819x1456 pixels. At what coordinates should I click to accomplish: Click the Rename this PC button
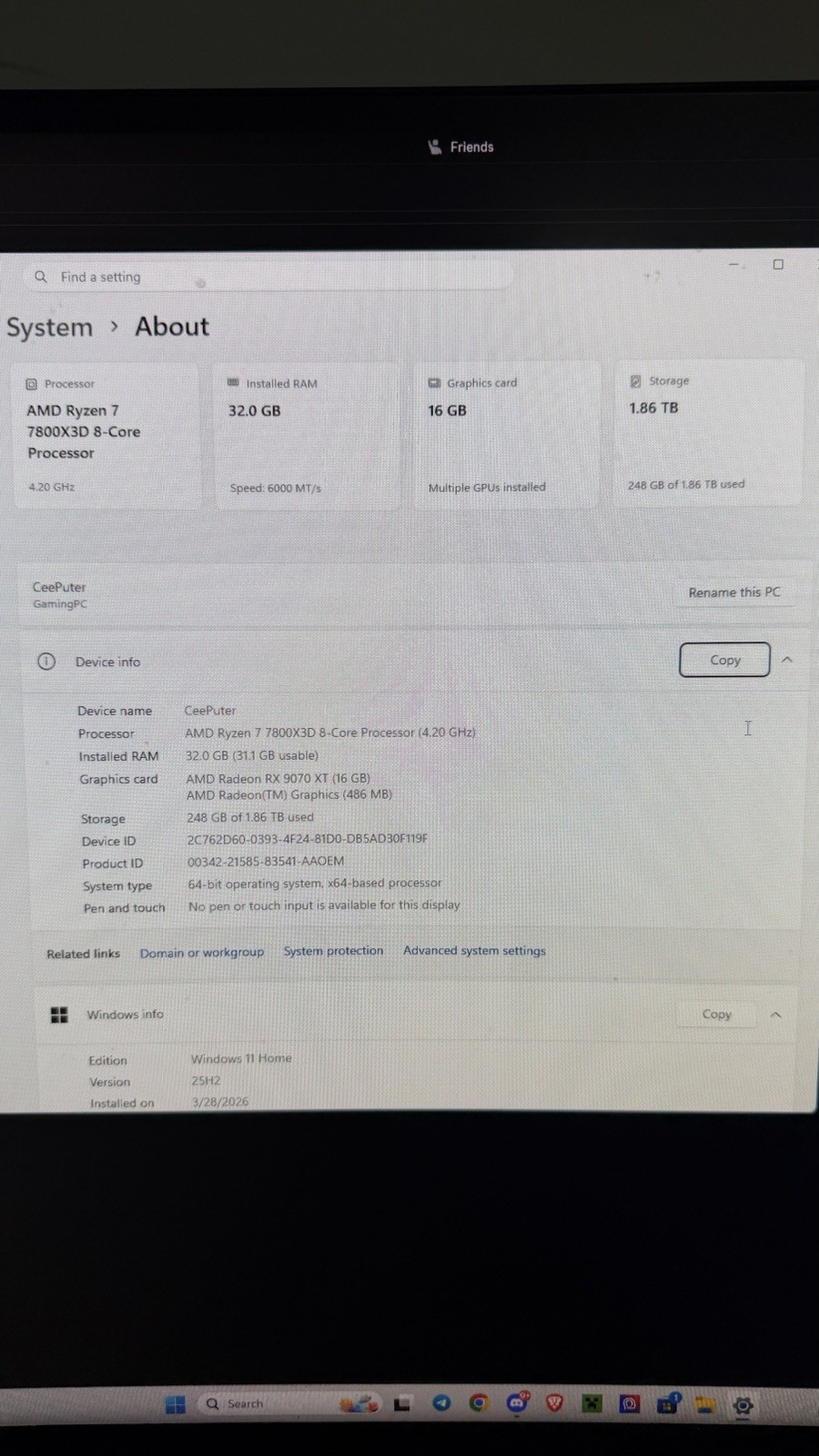(734, 592)
